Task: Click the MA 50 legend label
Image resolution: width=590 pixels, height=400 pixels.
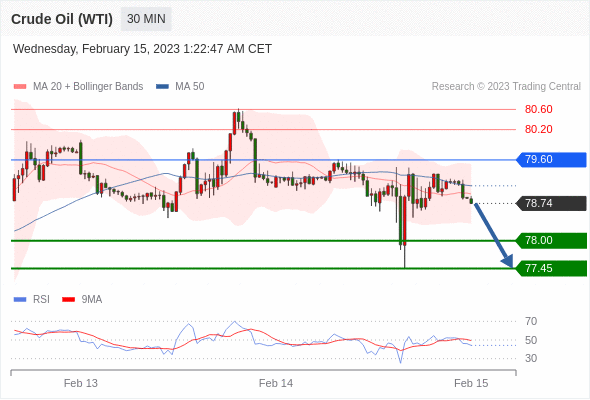Action: pyautogui.click(x=190, y=87)
